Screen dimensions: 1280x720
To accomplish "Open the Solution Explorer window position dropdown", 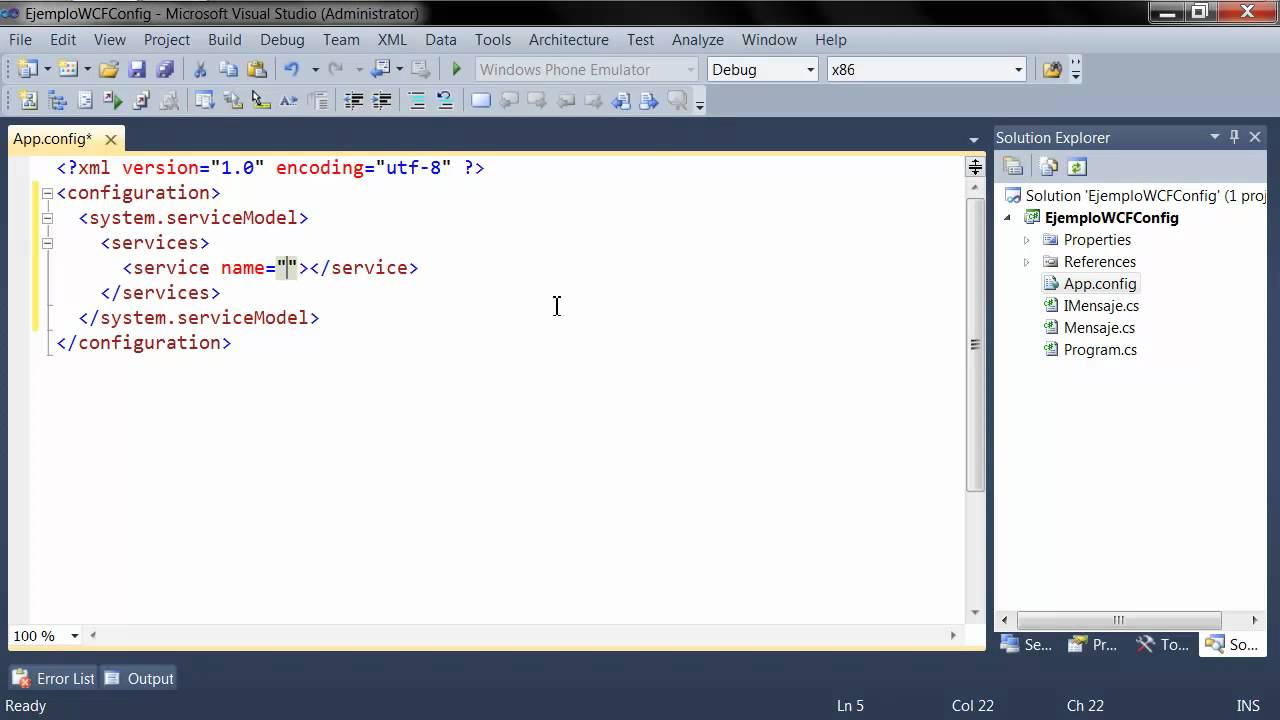I will [1215, 137].
